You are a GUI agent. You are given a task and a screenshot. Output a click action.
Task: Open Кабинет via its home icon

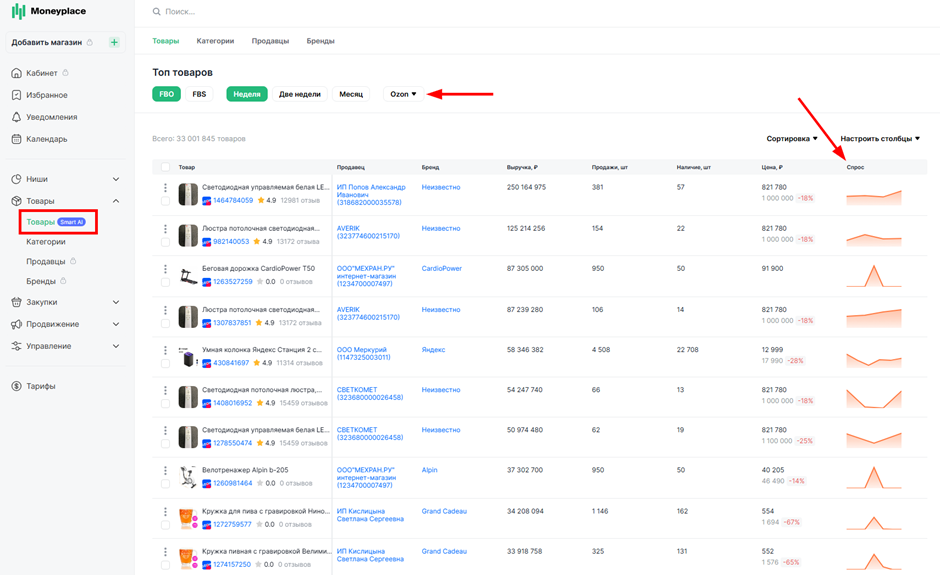pos(16,73)
